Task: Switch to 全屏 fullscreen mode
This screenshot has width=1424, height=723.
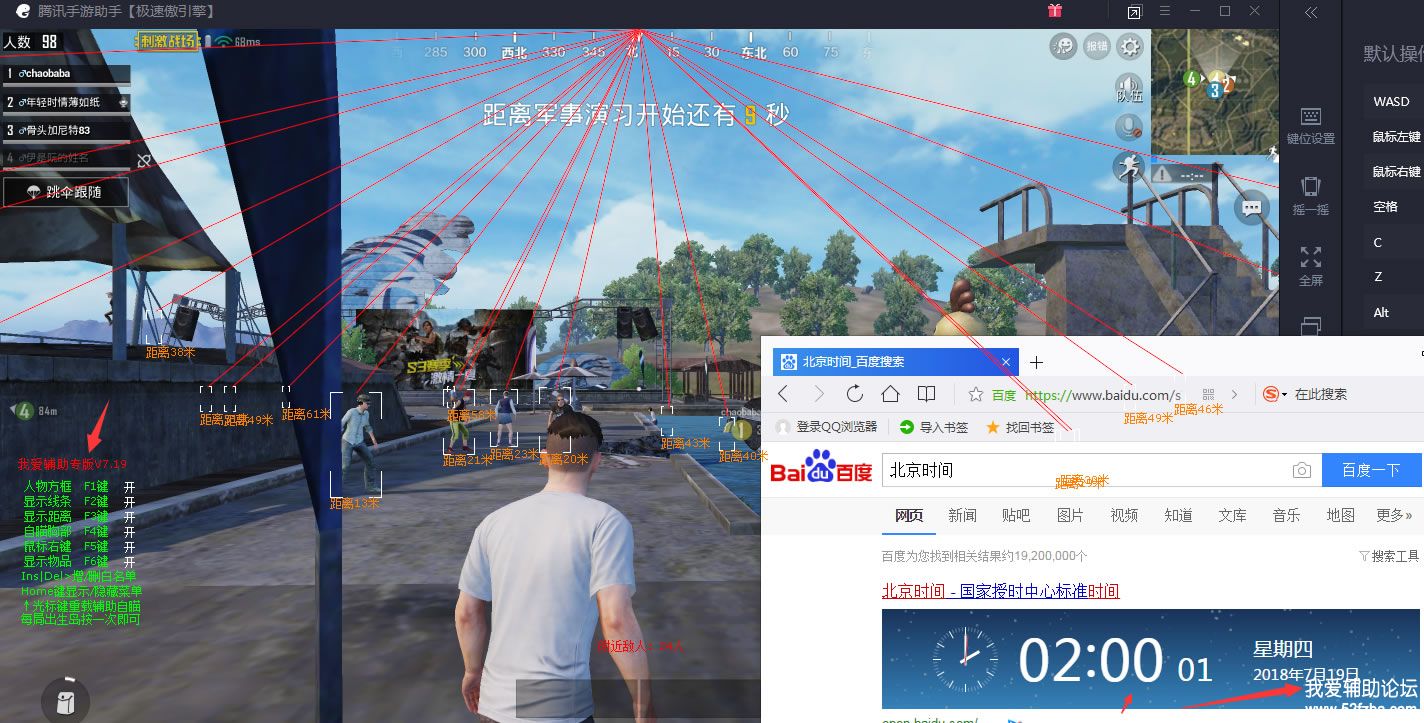Action: [x=1311, y=266]
